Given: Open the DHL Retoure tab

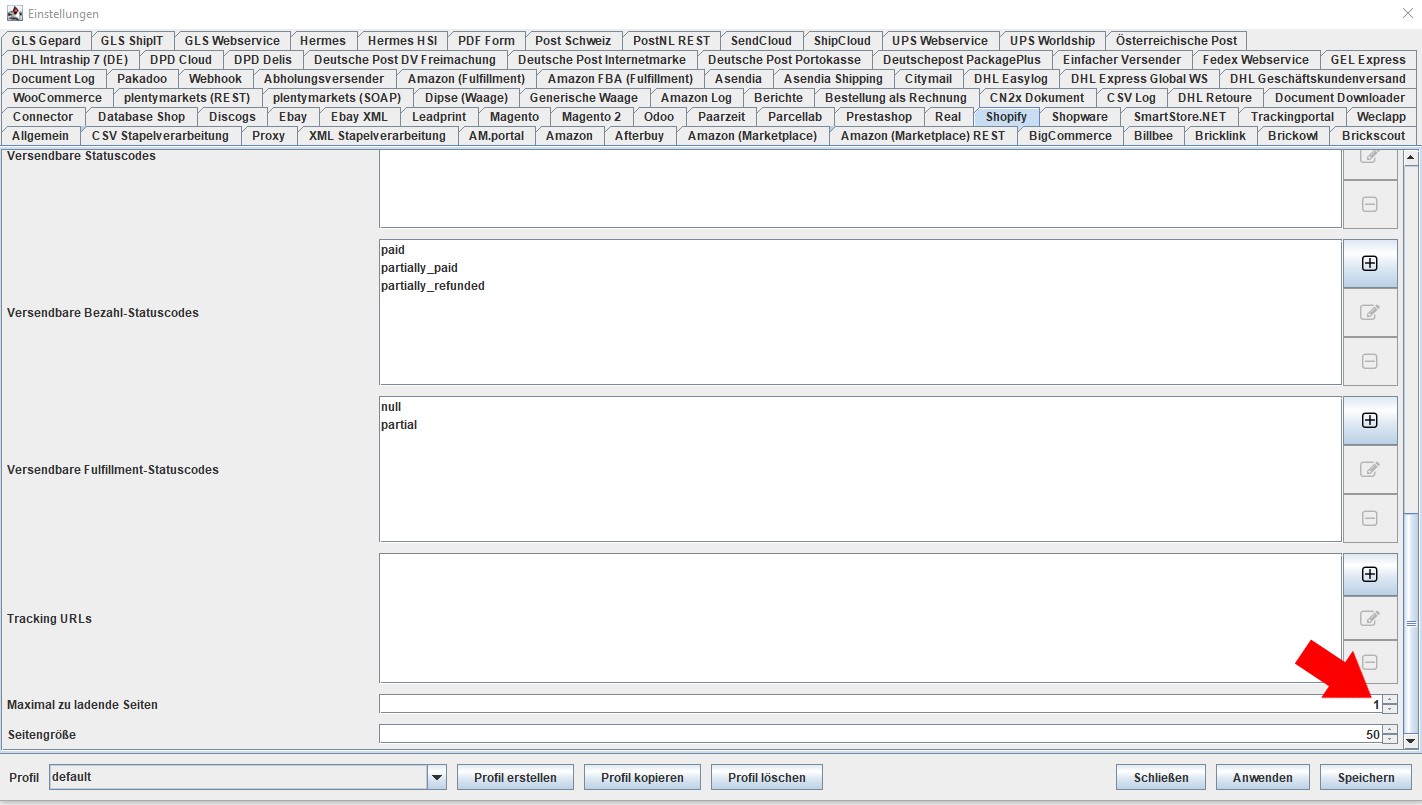Looking at the screenshot, I should point(1215,98).
